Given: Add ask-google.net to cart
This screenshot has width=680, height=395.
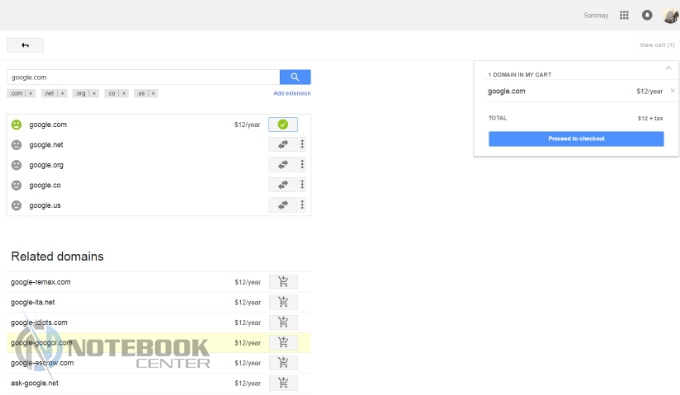Looking at the screenshot, I should coord(283,383).
